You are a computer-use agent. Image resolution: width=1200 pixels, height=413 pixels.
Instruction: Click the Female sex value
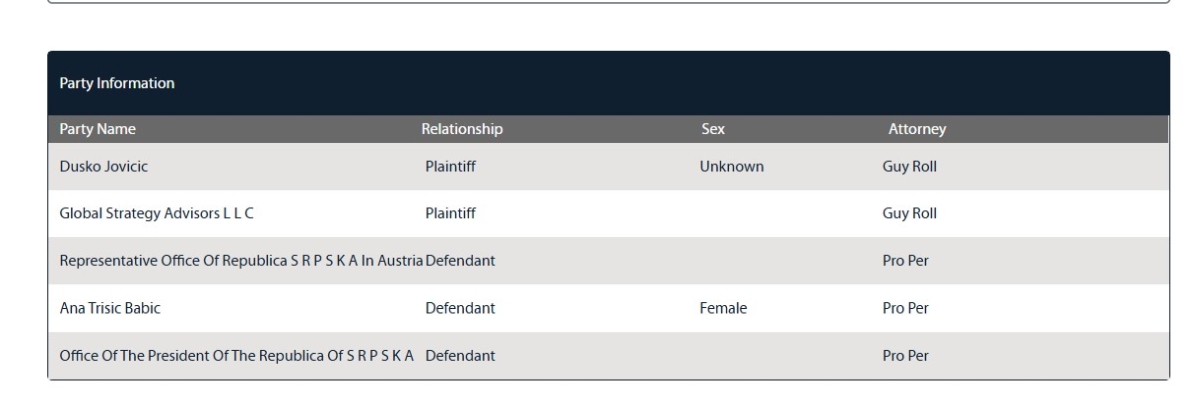click(723, 309)
